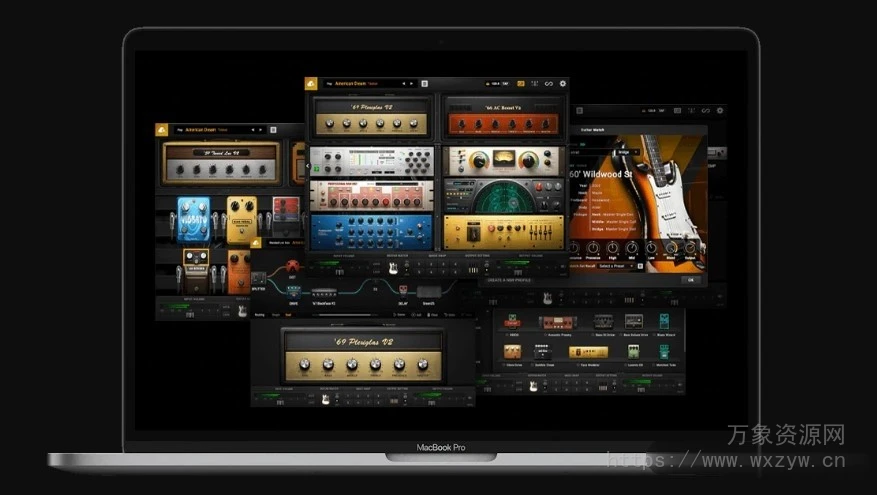Select '66 AC Boost orange amp
The width and height of the screenshot is (877, 495).
coord(503,118)
